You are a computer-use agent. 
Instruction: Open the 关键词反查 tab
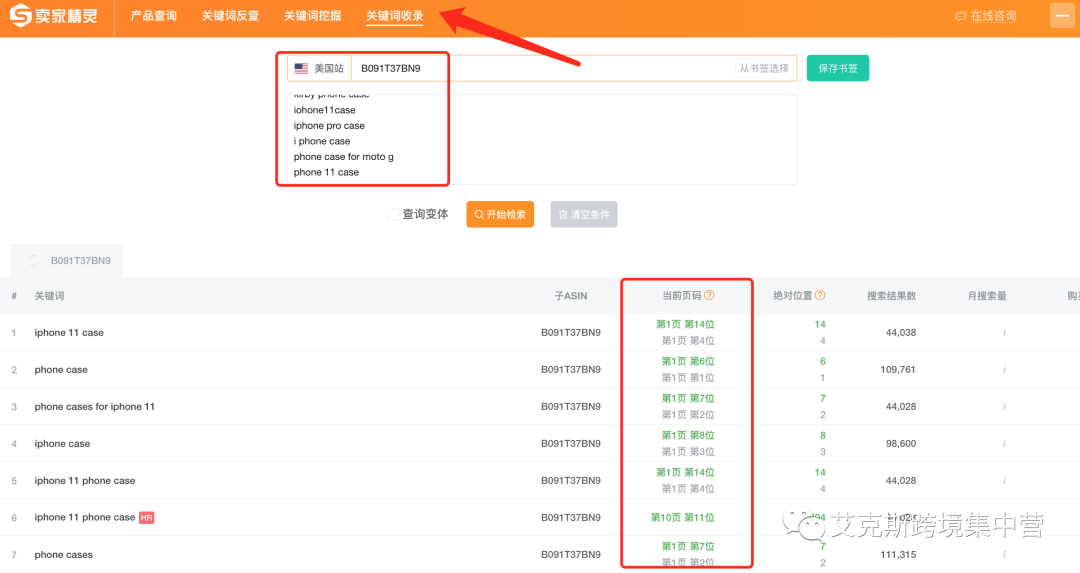coord(230,16)
